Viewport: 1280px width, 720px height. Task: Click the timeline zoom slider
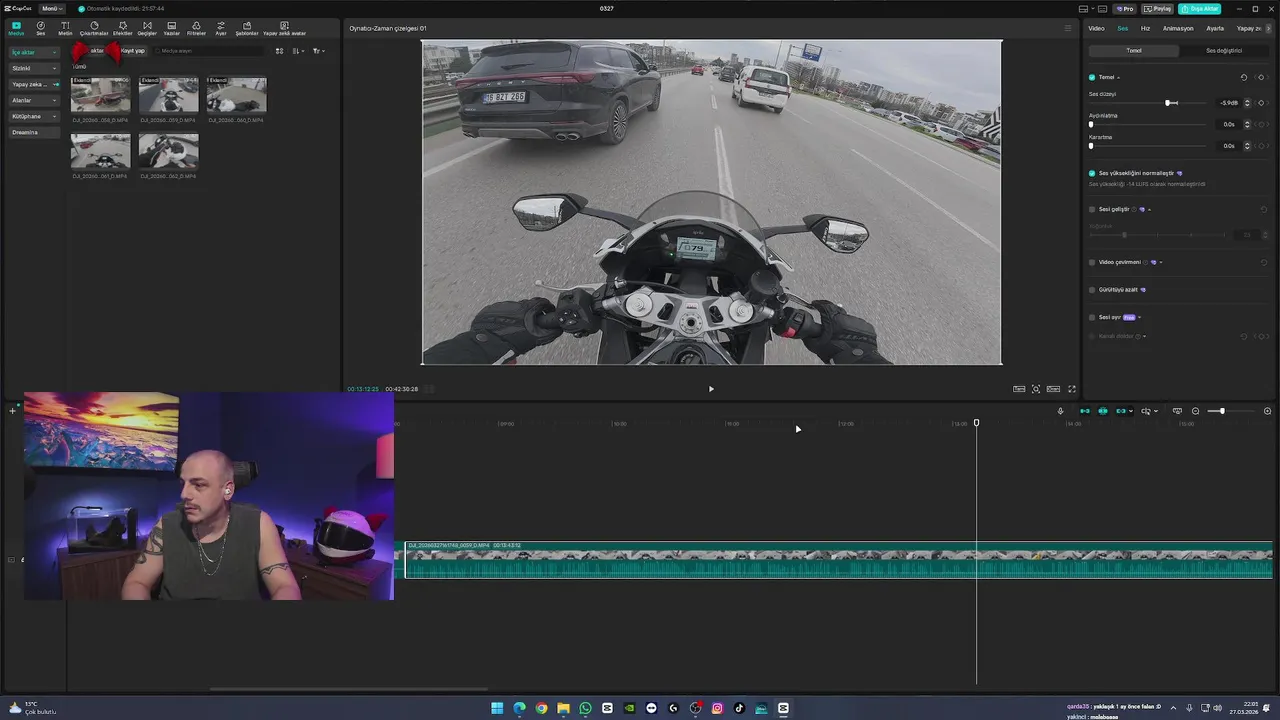tap(1221, 411)
